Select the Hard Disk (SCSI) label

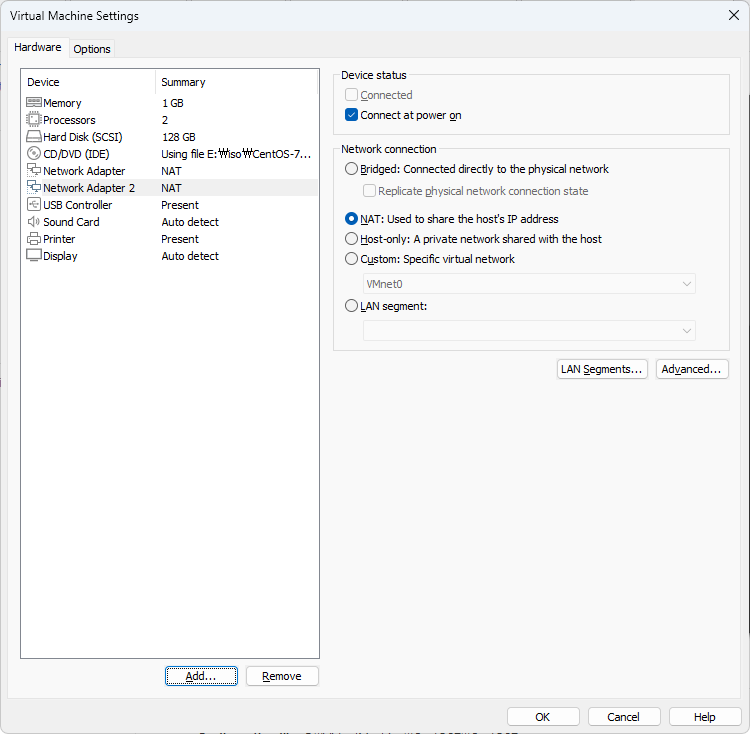point(83,137)
